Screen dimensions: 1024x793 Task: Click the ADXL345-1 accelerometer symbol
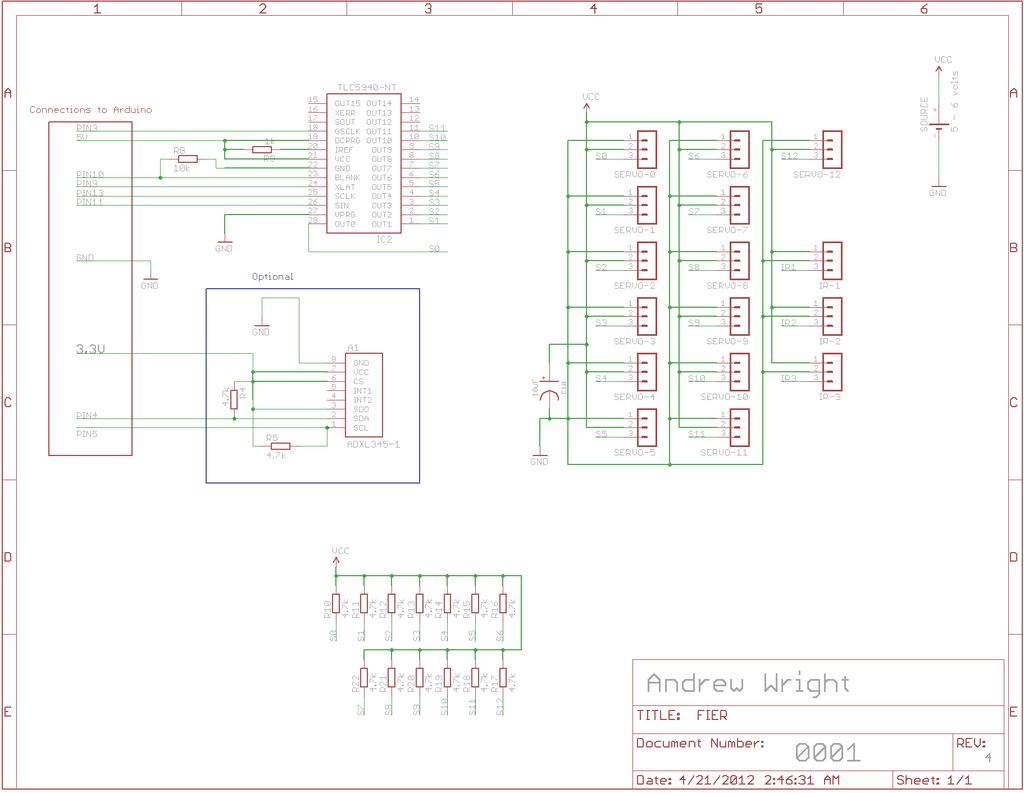click(365, 392)
